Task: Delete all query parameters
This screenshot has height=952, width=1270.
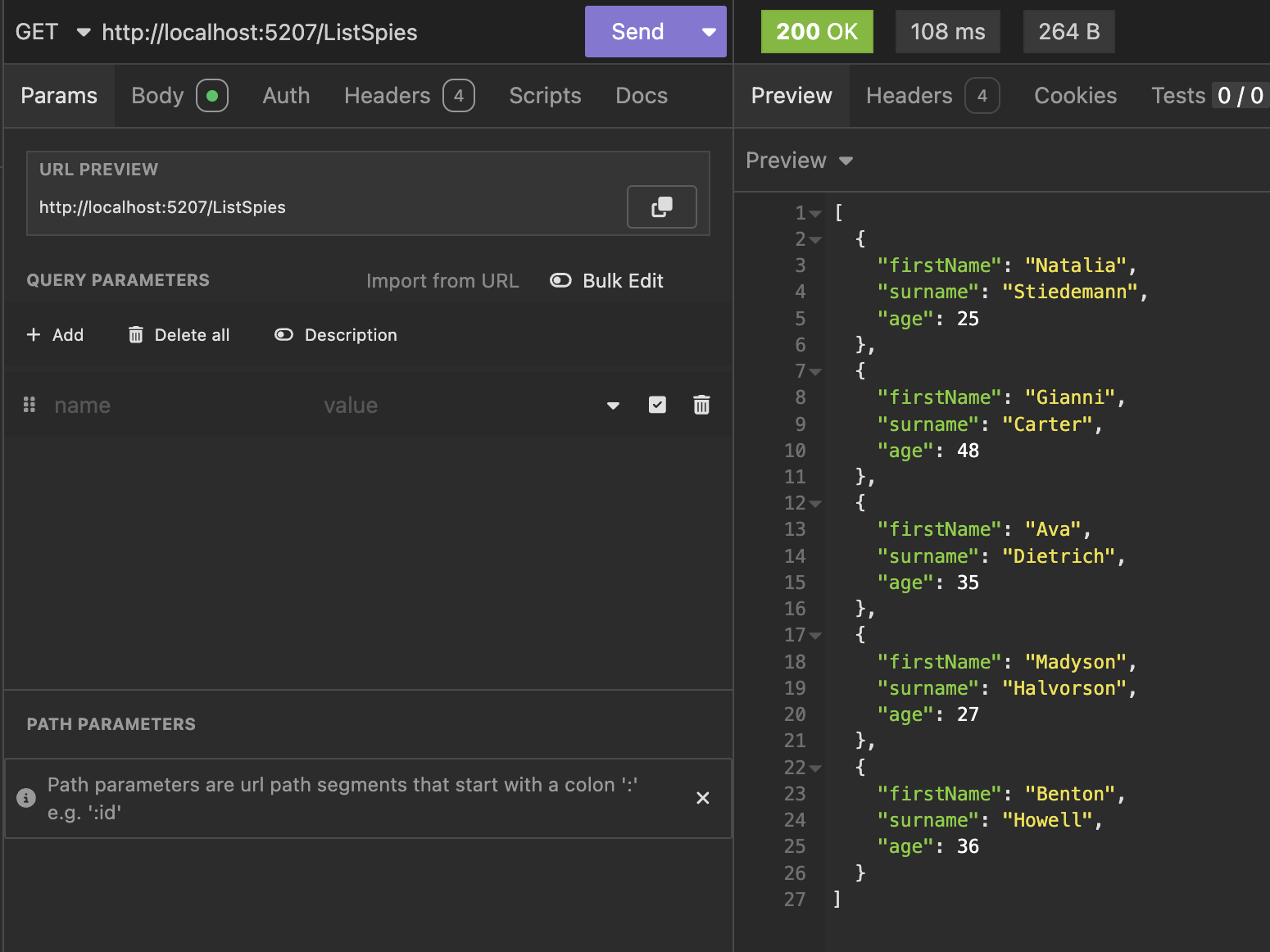Action: pyautogui.click(x=179, y=335)
